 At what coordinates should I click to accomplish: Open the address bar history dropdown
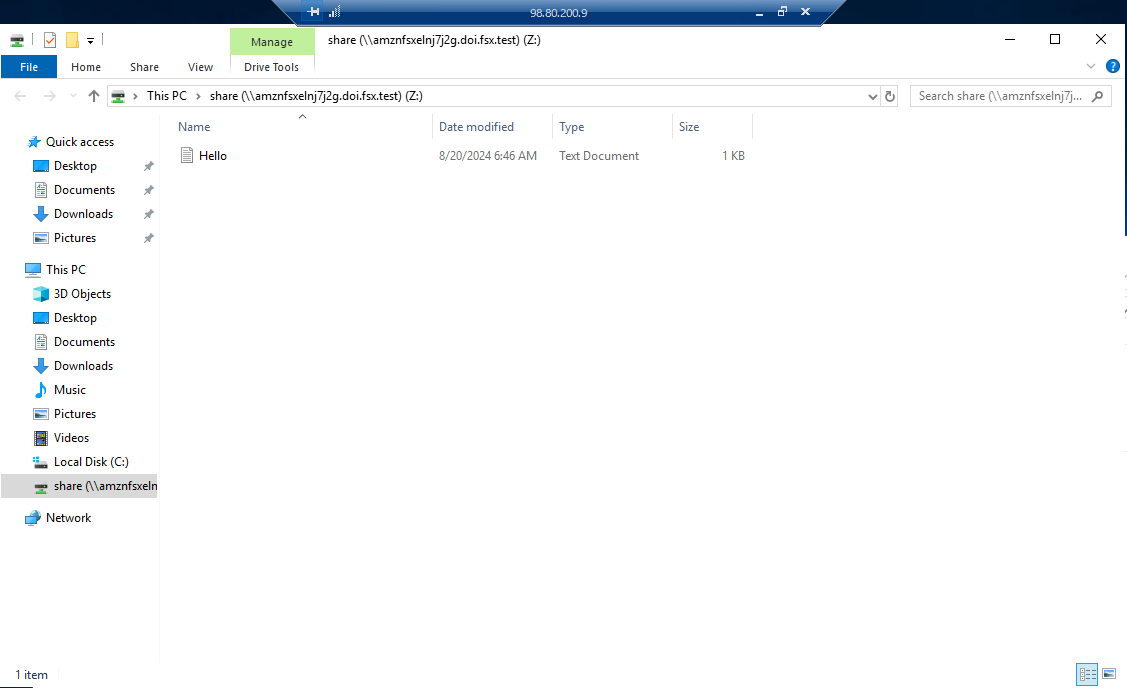[873, 96]
